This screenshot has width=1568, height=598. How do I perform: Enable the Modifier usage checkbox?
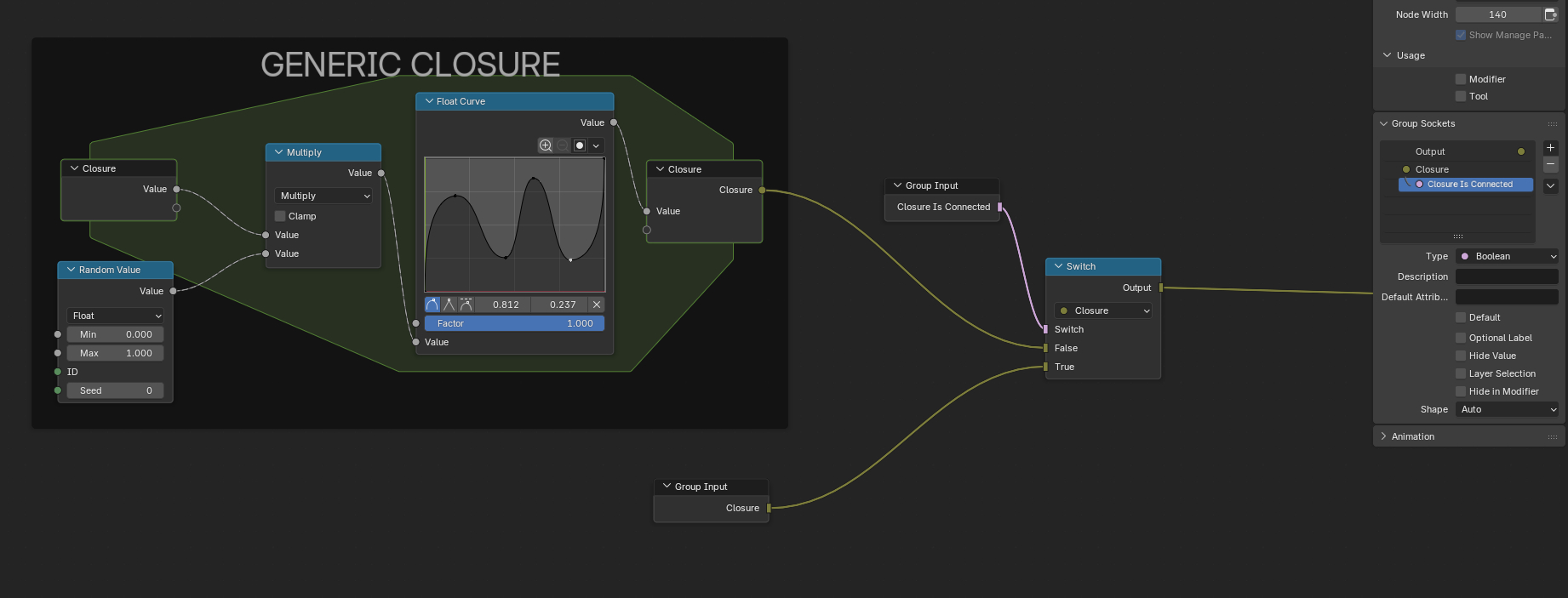click(x=1461, y=79)
